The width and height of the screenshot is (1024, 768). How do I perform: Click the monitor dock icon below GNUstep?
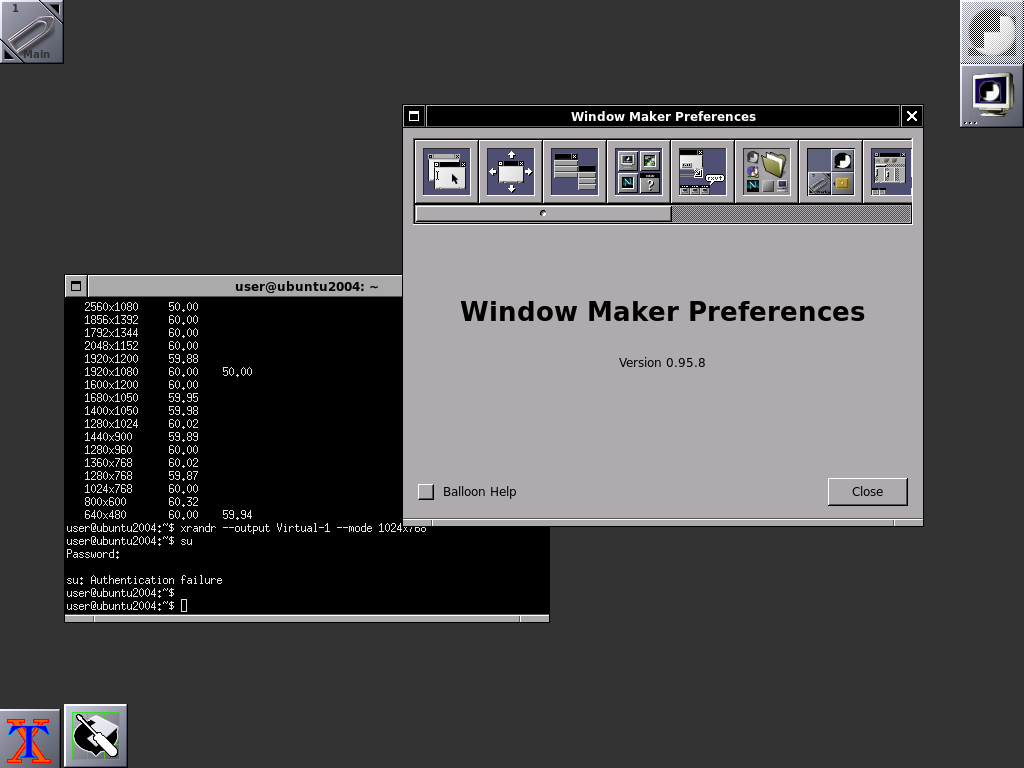(991, 95)
